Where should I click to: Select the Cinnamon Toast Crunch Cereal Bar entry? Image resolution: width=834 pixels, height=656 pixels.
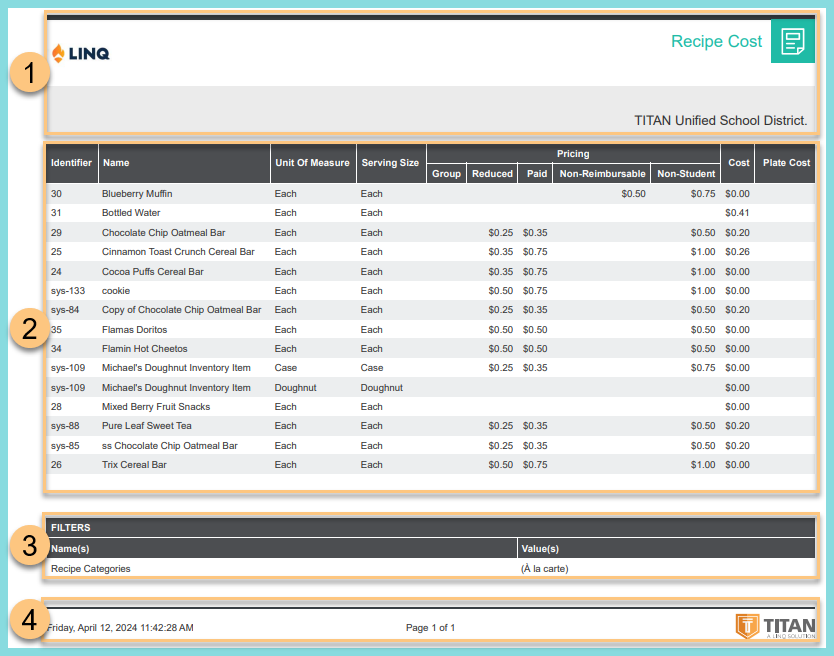[x=178, y=252]
